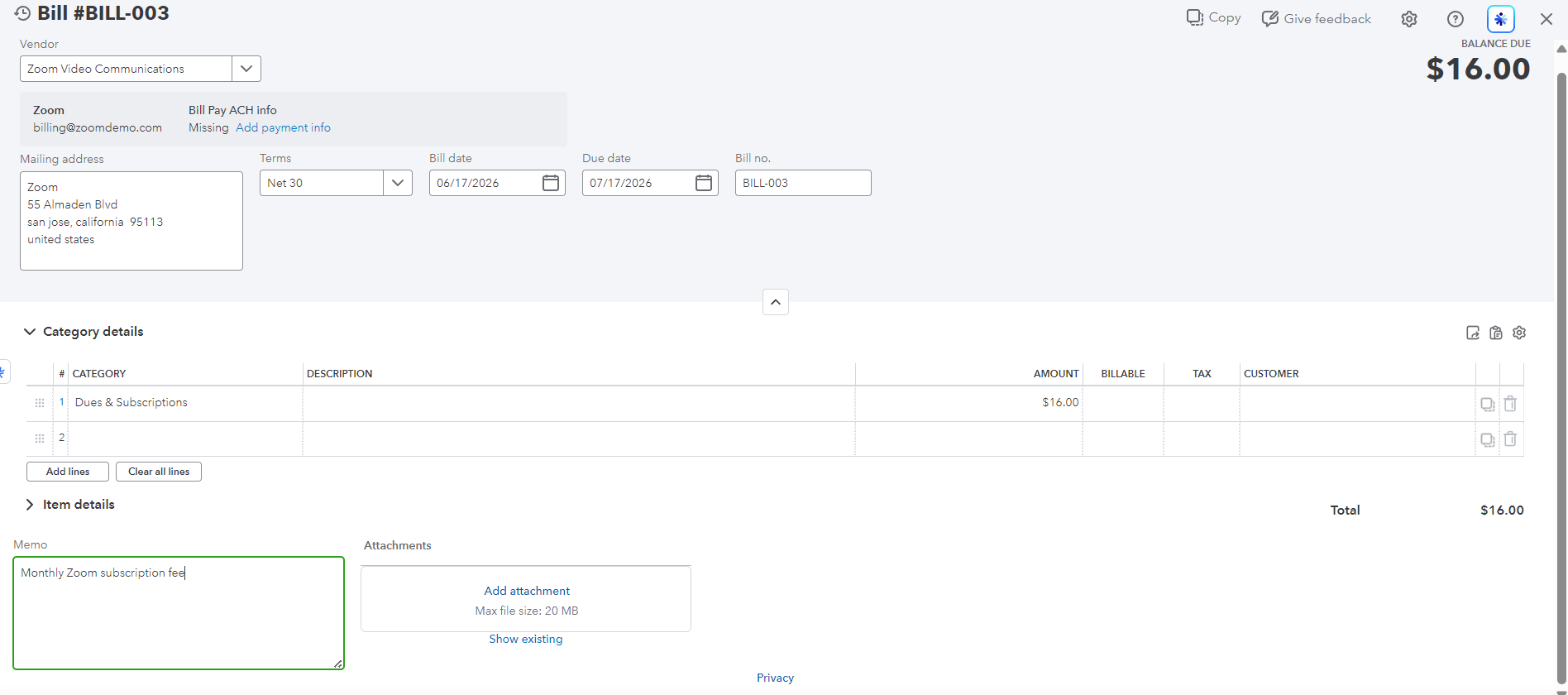Click the tax cell on line 1
Screen dimensions: 1568x695
click(x=1202, y=403)
